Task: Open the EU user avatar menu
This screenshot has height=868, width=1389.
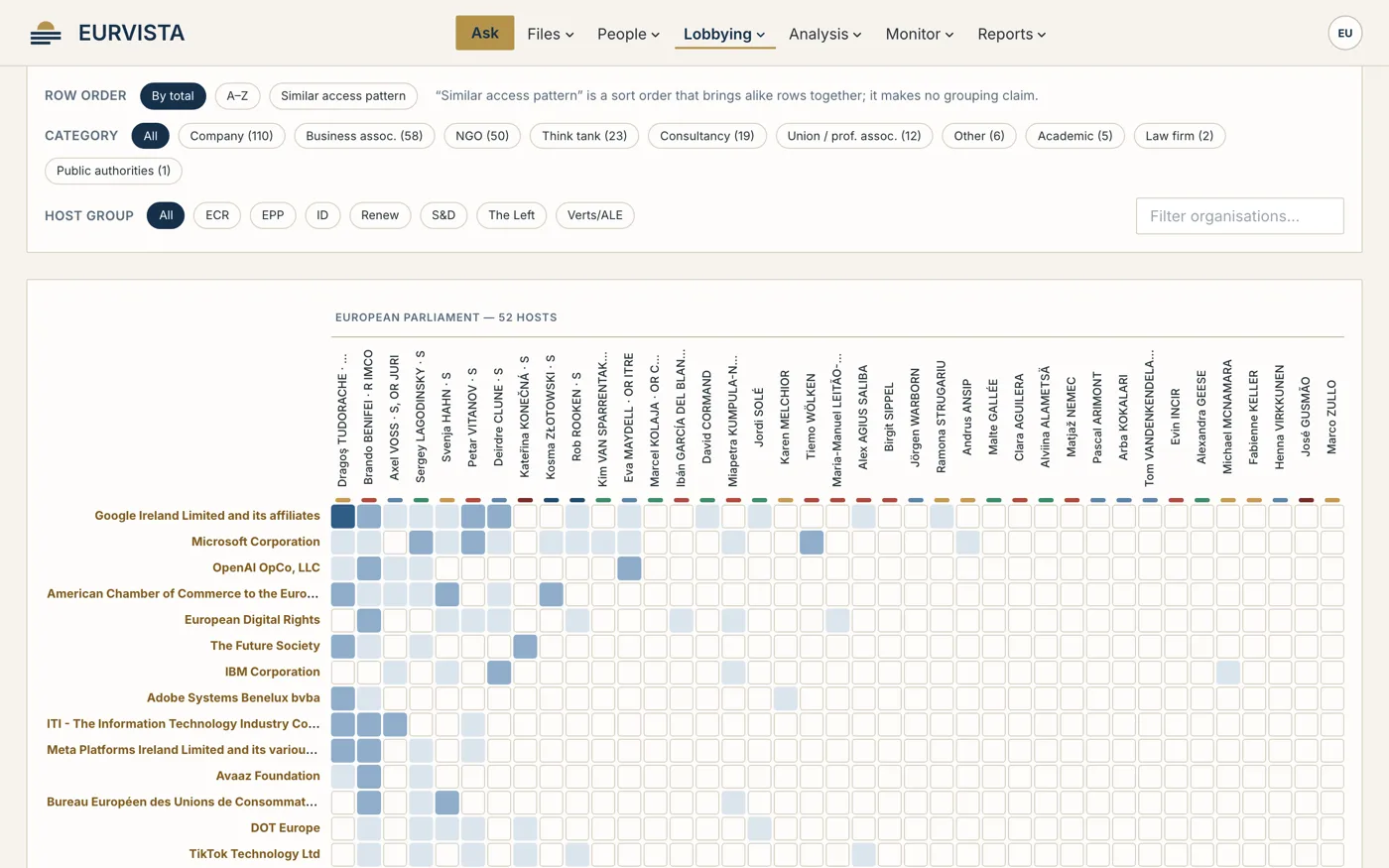Action: point(1344,33)
